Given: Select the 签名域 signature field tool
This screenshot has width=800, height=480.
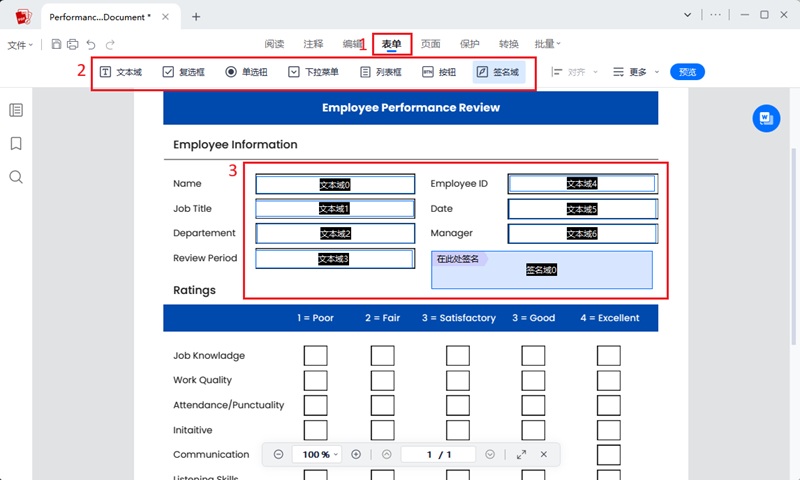Looking at the screenshot, I should [x=498, y=72].
